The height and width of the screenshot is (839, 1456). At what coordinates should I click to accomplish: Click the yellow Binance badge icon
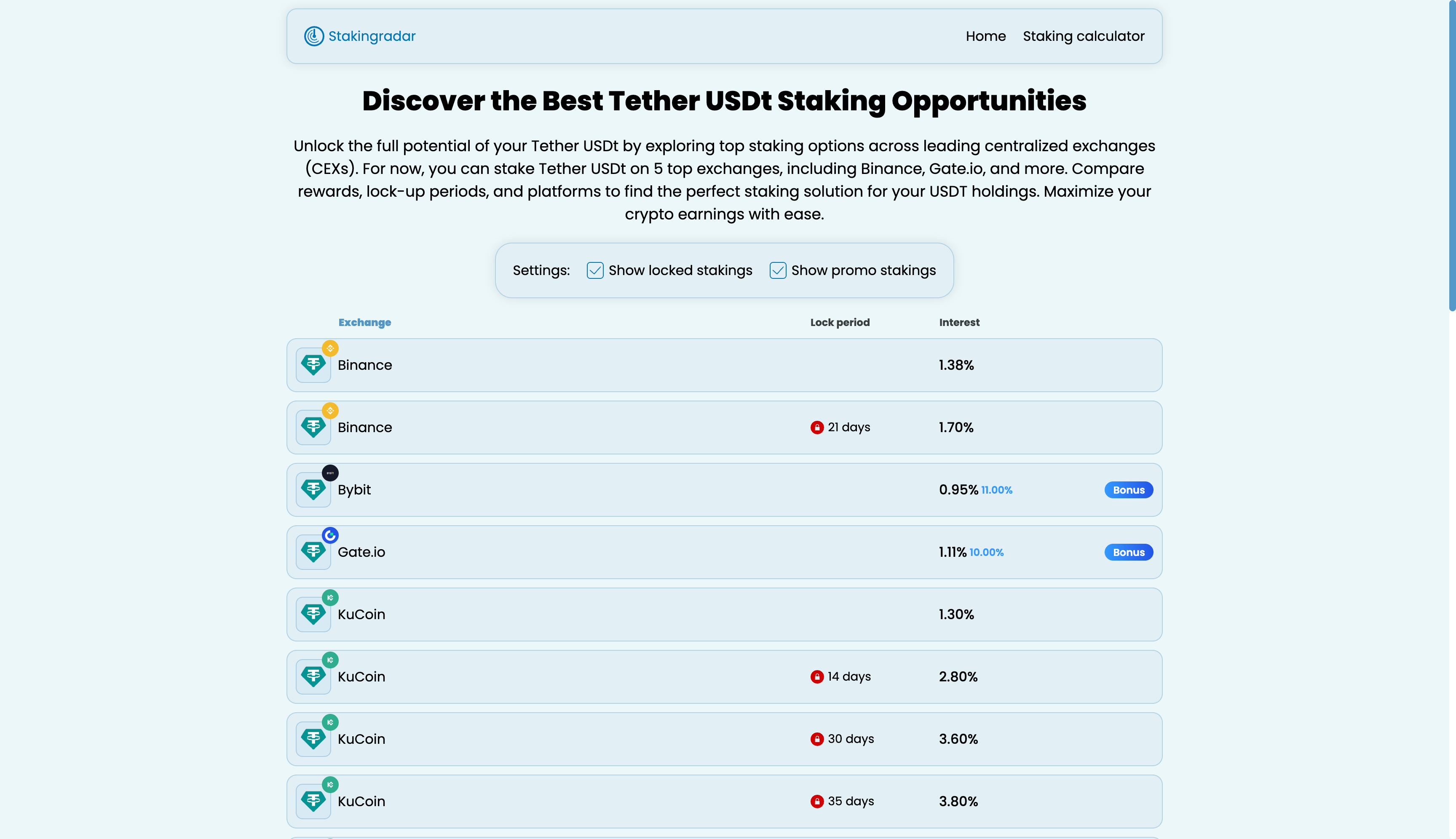coord(330,348)
